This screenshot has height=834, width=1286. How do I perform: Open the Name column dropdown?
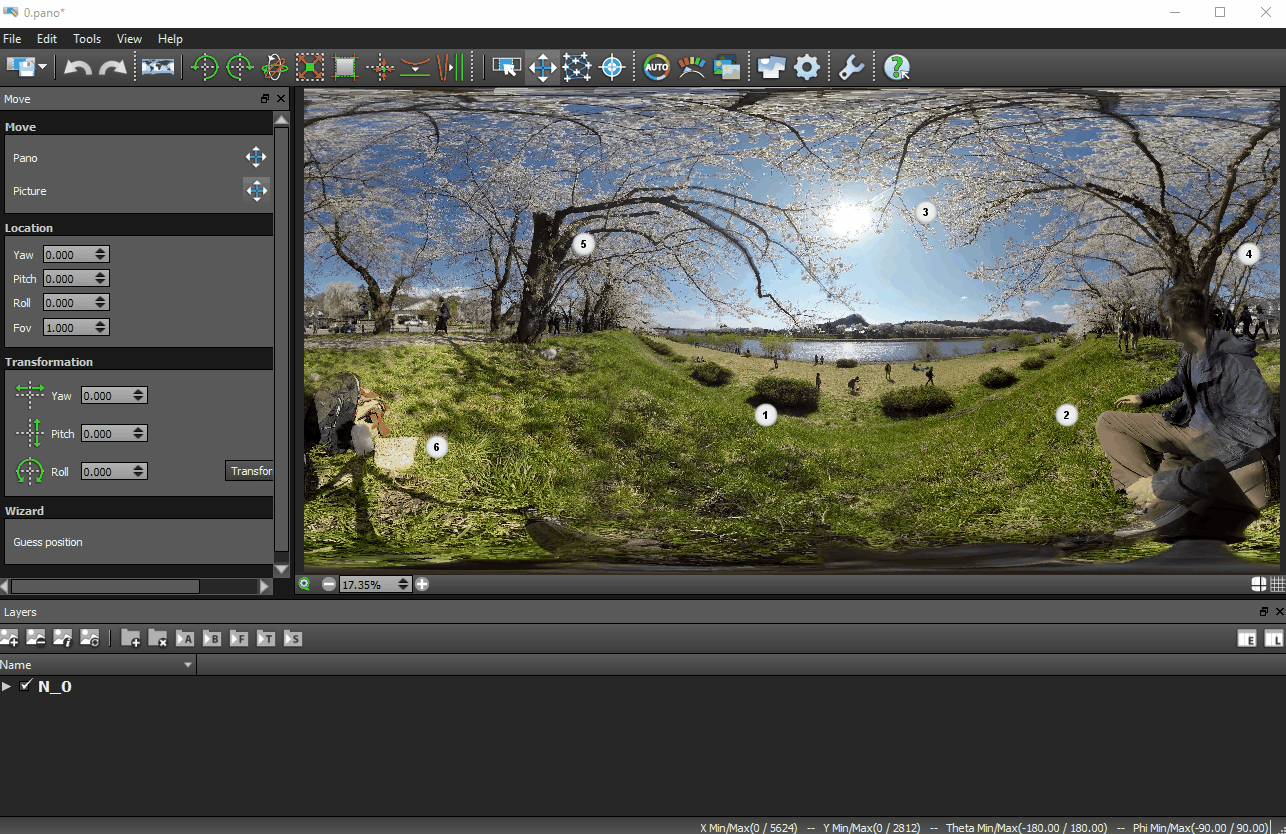[x=187, y=665]
